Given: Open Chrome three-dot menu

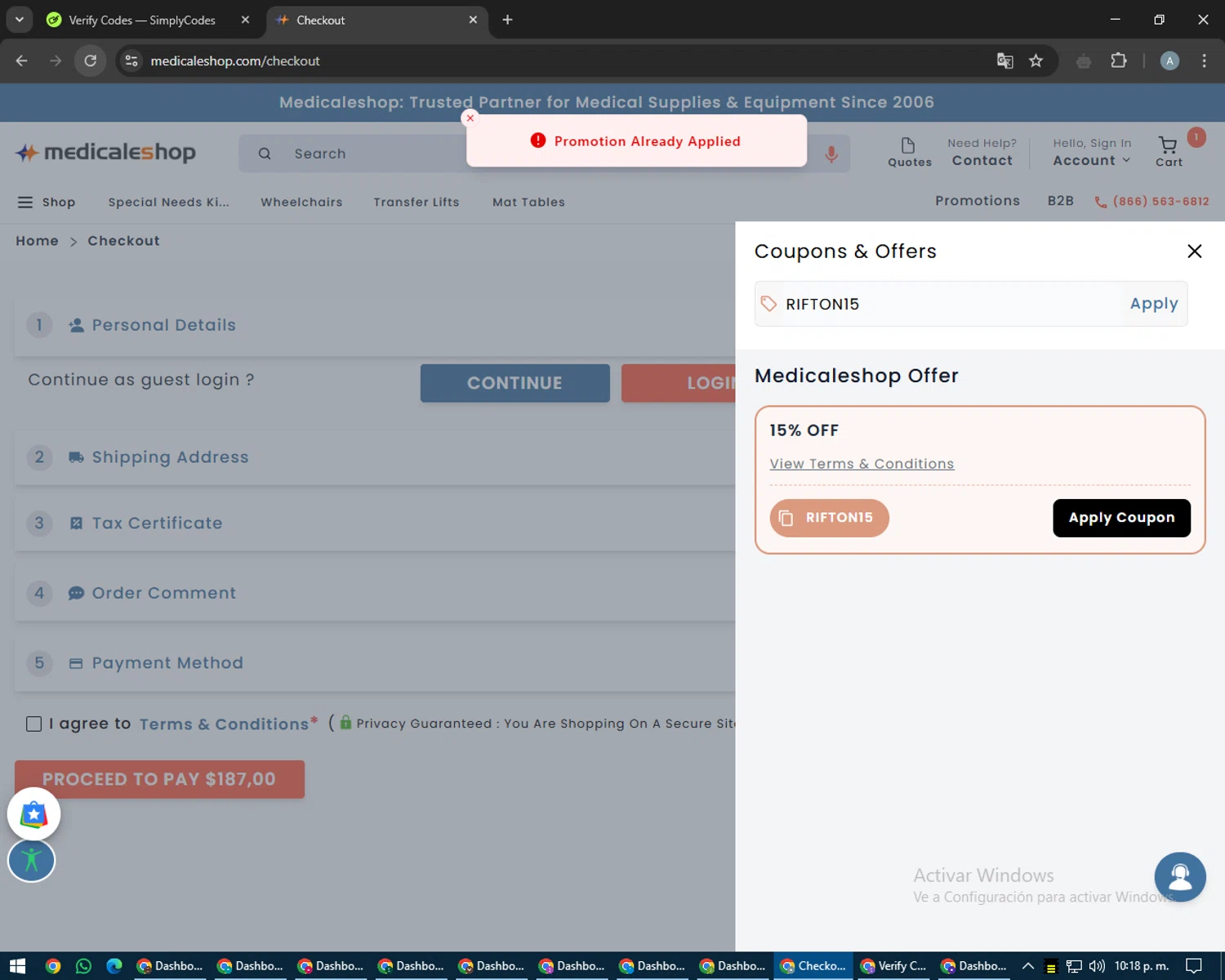Looking at the screenshot, I should [x=1204, y=60].
